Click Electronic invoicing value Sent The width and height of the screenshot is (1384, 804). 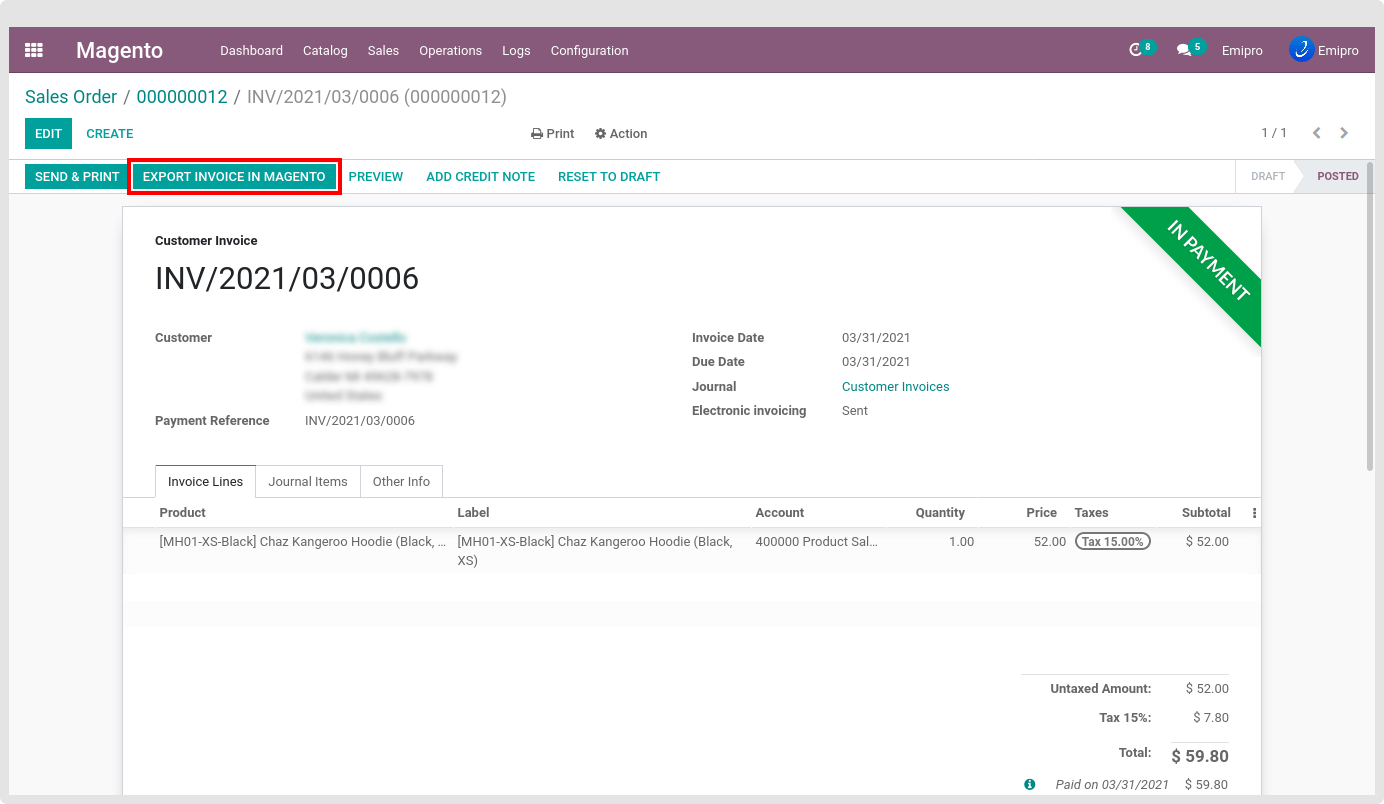pos(855,411)
